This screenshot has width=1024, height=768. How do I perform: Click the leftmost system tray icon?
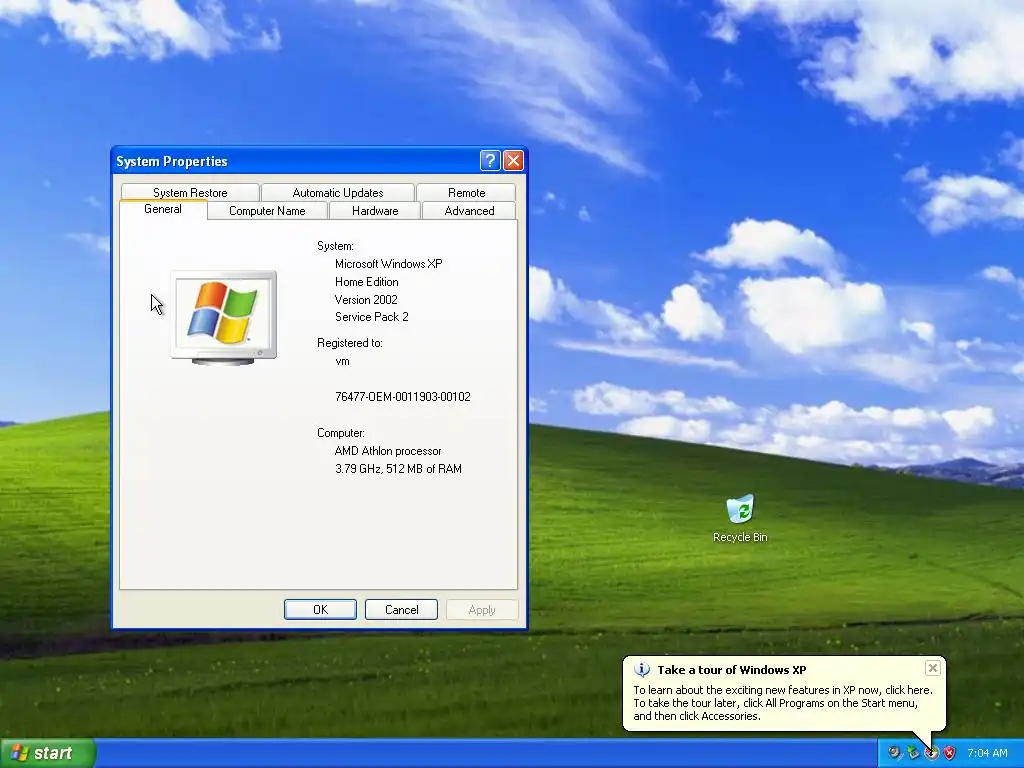point(895,753)
